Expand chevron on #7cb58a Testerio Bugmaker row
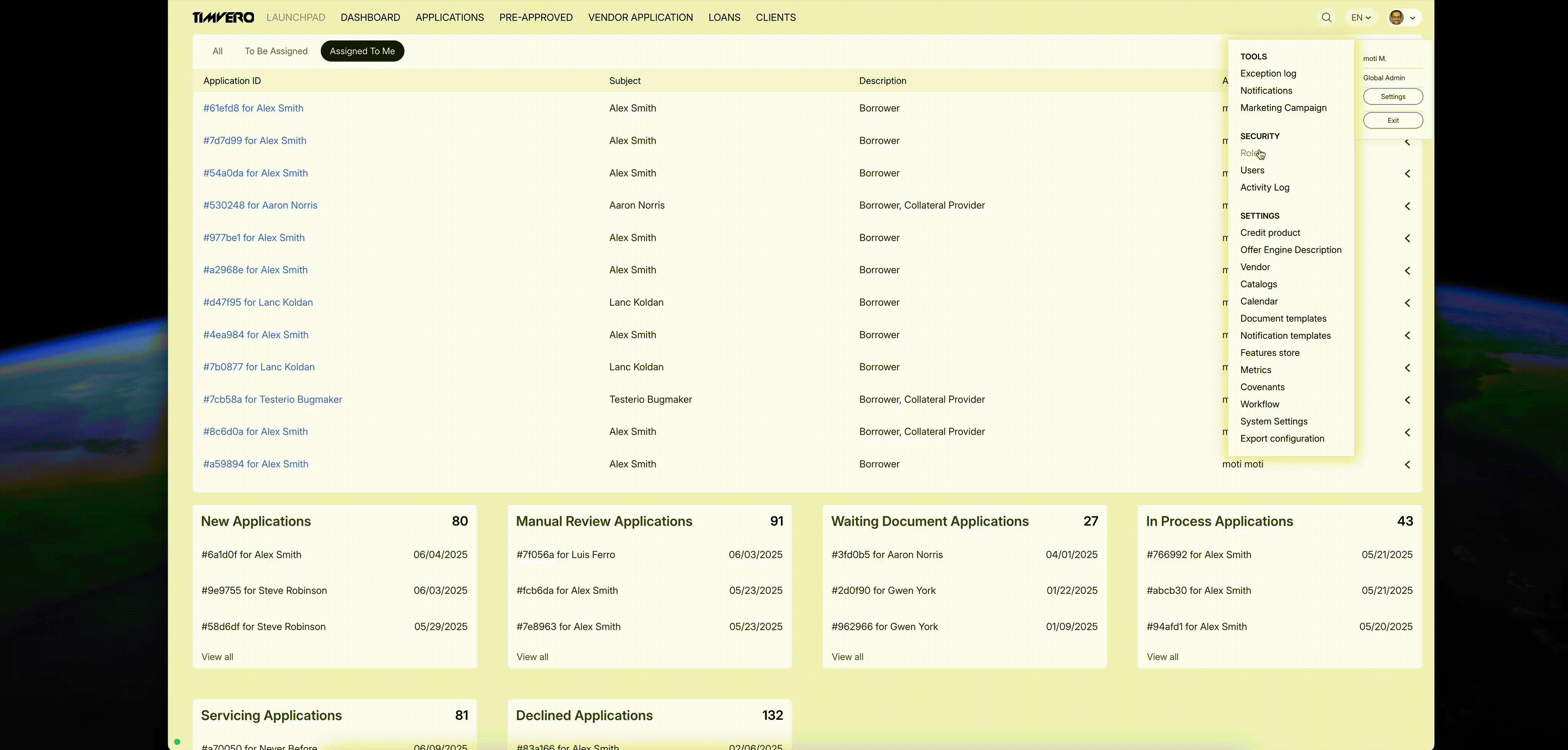The height and width of the screenshot is (750, 1568). (x=1407, y=400)
